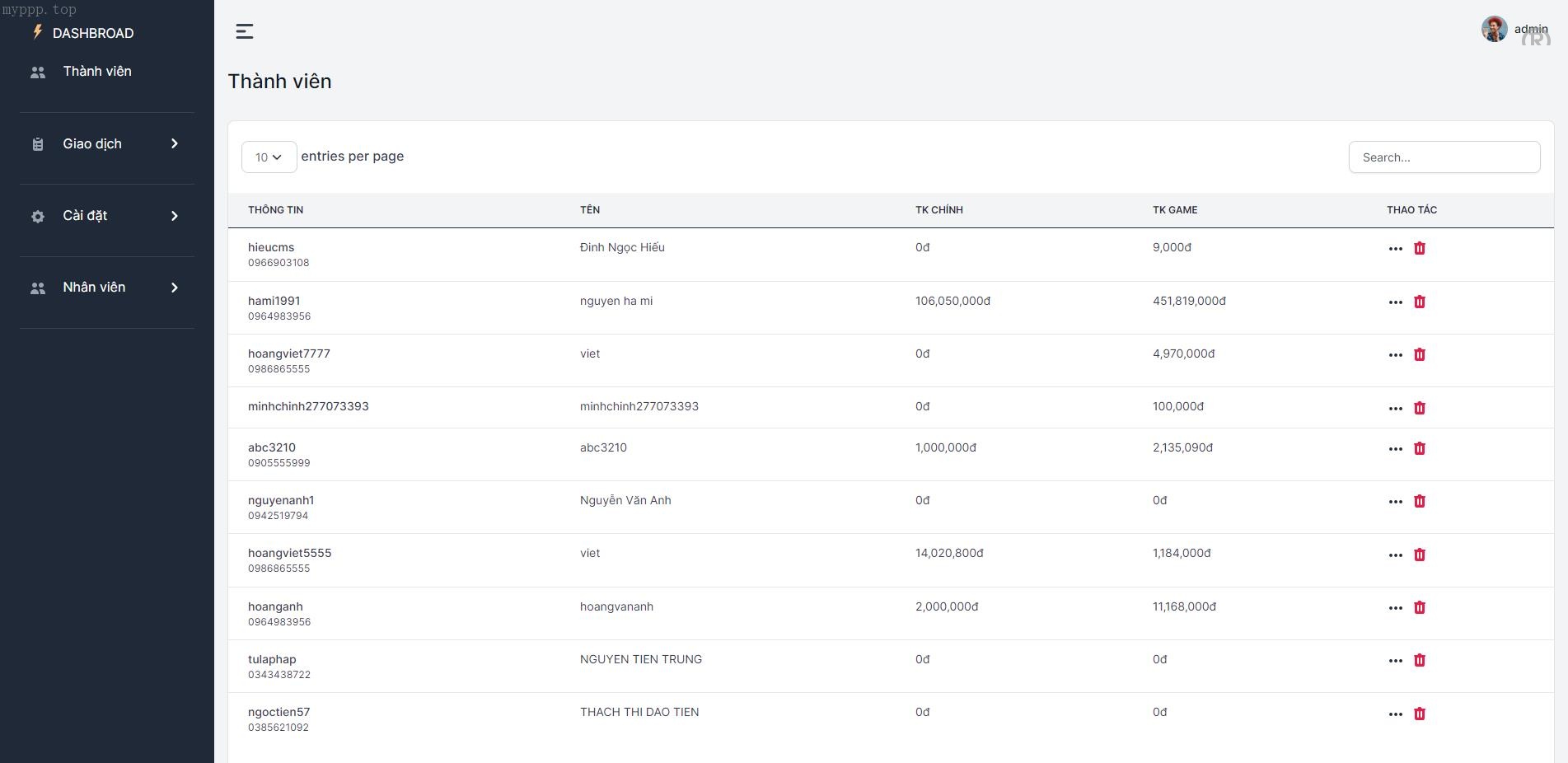
Task: Toggle the sidebar hamburger menu
Action: click(245, 31)
